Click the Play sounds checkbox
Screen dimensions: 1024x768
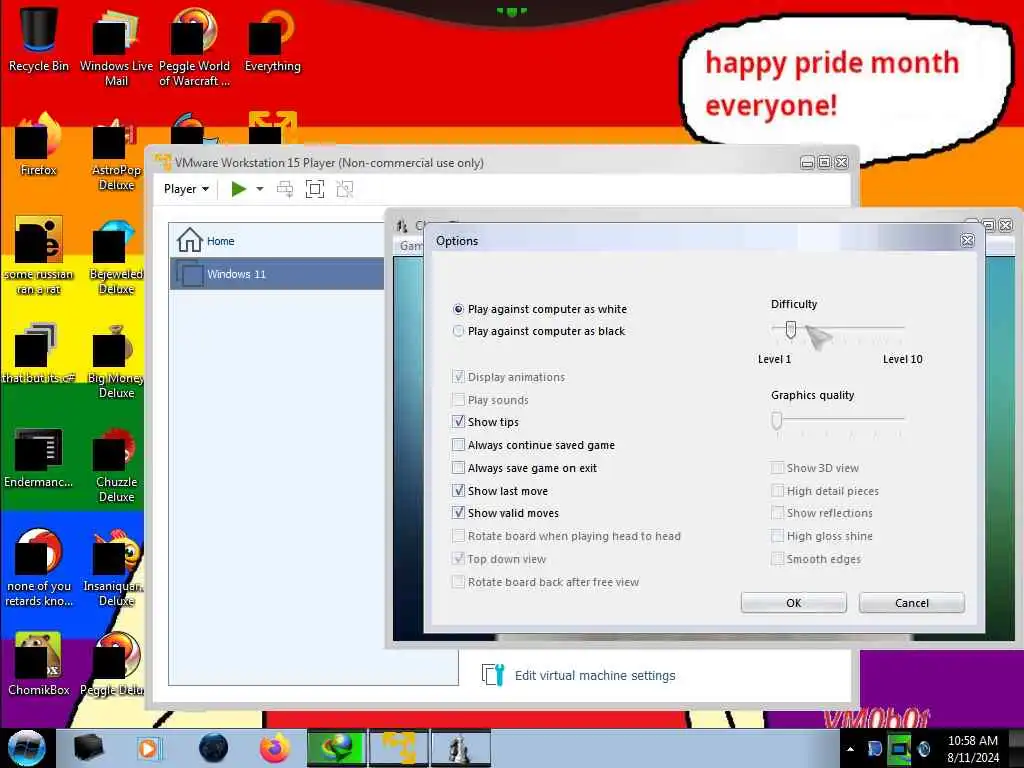[x=458, y=400]
